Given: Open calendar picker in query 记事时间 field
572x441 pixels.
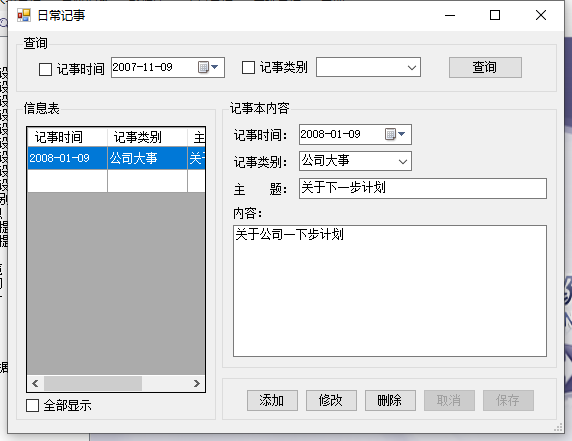Looking at the screenshot, I should click(x=208, y=67).
